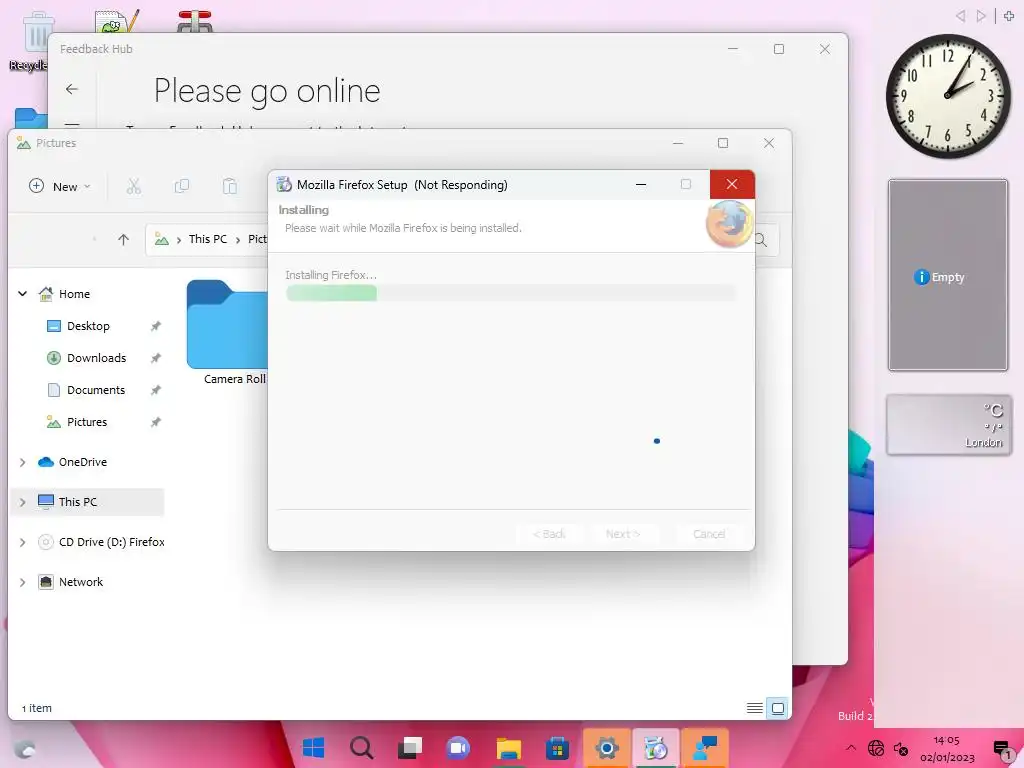Image resolution: width=1024 pixels, height=768 pixels.
Task: Switch to large icons view button
Action: 778,708
